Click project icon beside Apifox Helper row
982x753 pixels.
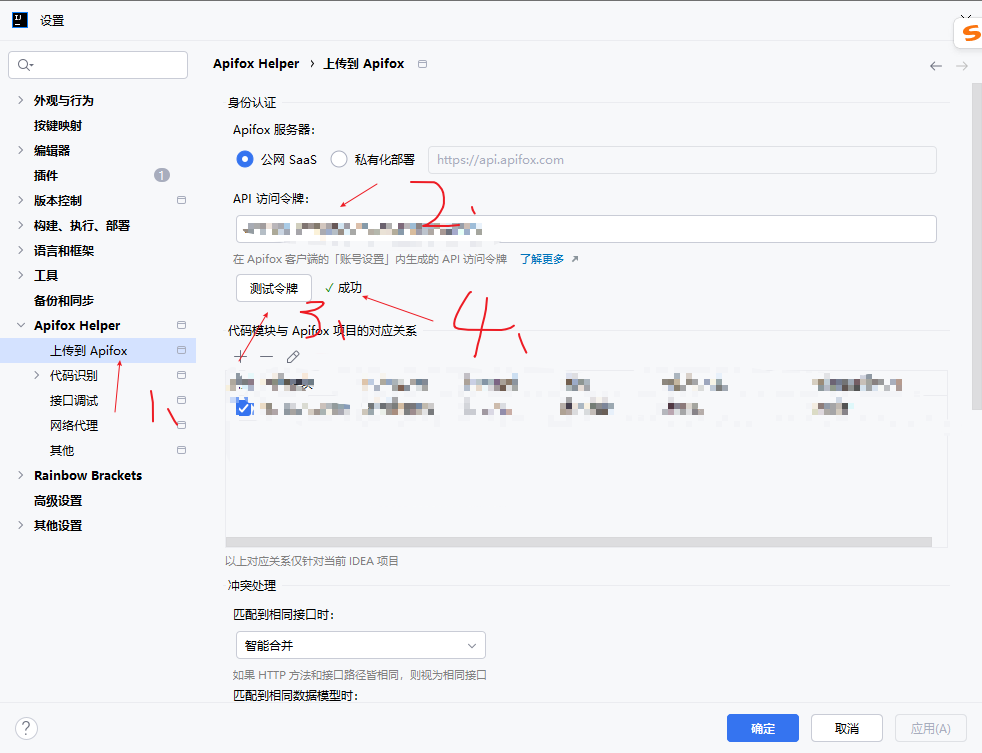coord(182,325)
